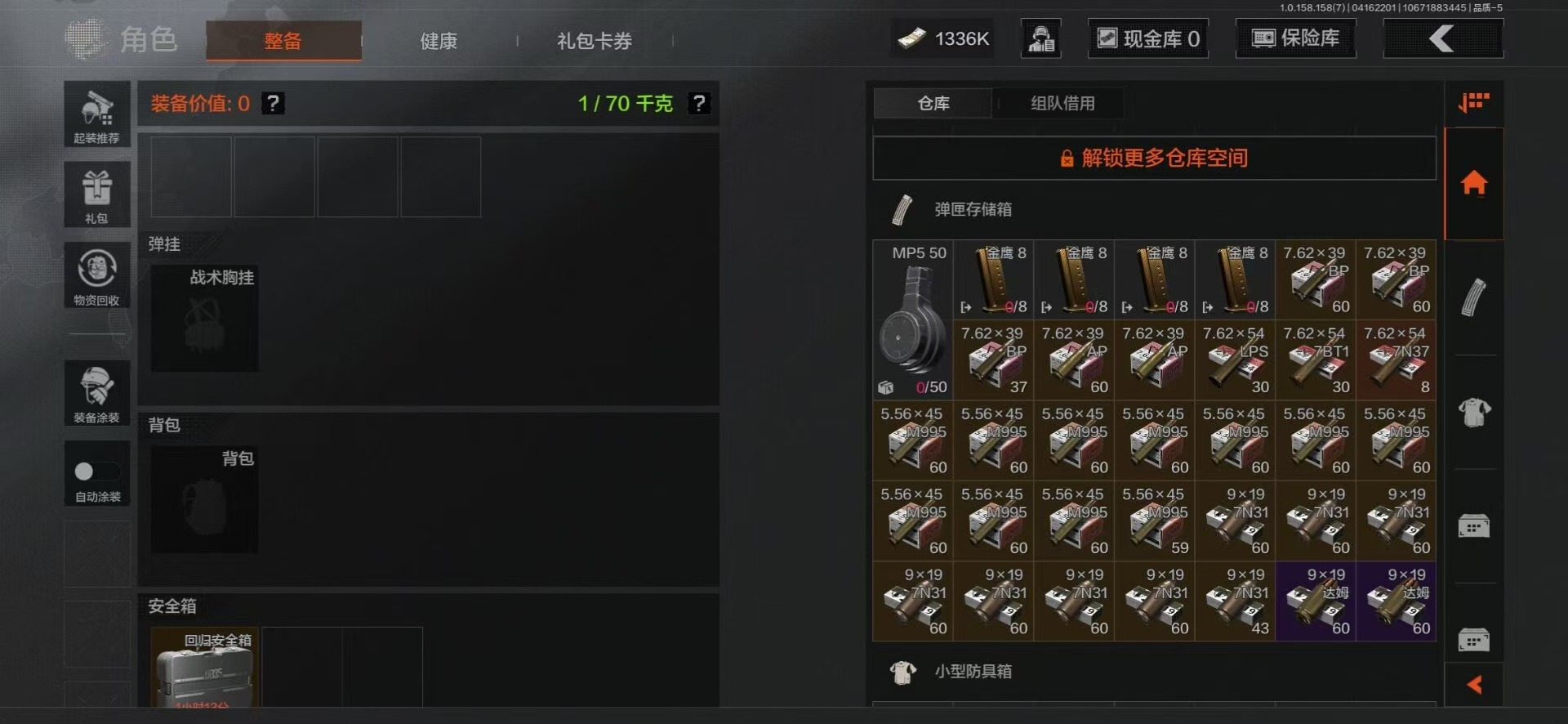Select the MP5 50 drum magazine item

click(x=913, y=320)
